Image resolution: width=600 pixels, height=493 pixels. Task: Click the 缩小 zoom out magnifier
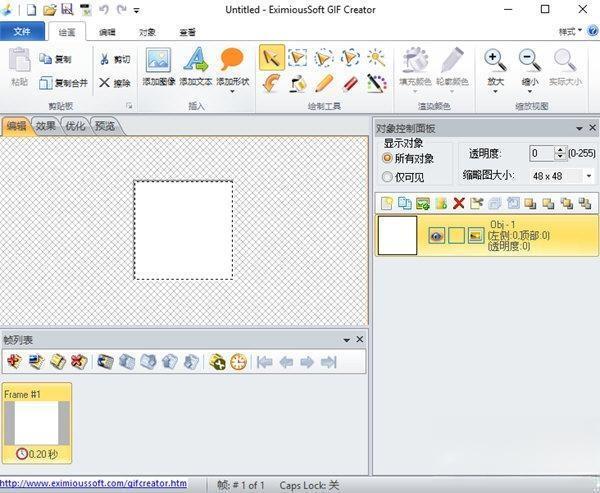[x=530, y=60]
